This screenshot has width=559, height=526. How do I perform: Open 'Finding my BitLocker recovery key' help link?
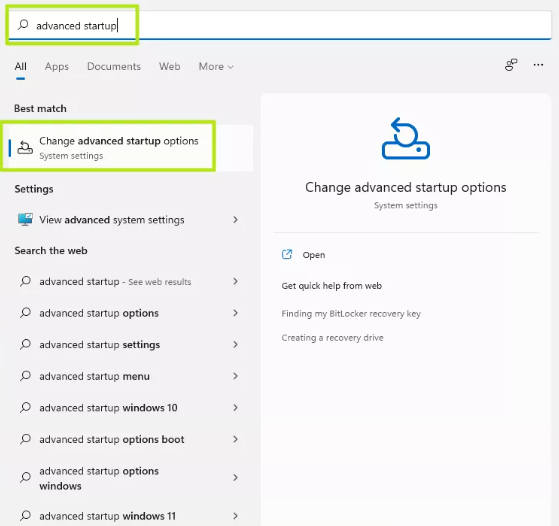pos(351,314)
